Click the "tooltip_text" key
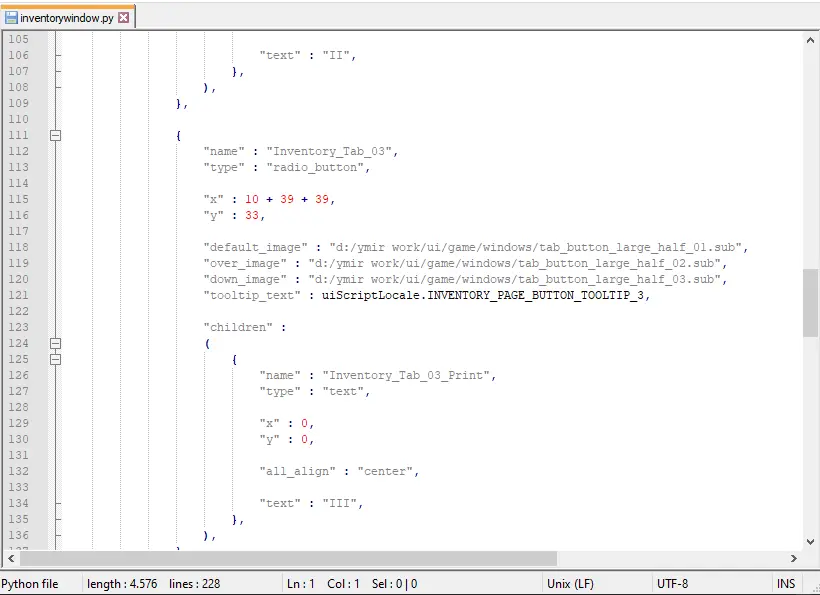 (x=252, y=295)
